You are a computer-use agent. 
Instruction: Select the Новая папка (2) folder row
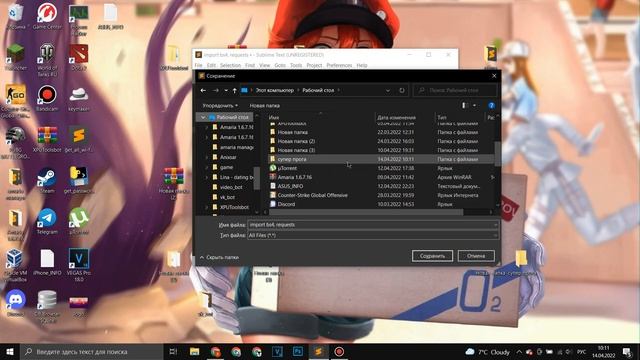point(380,141)
